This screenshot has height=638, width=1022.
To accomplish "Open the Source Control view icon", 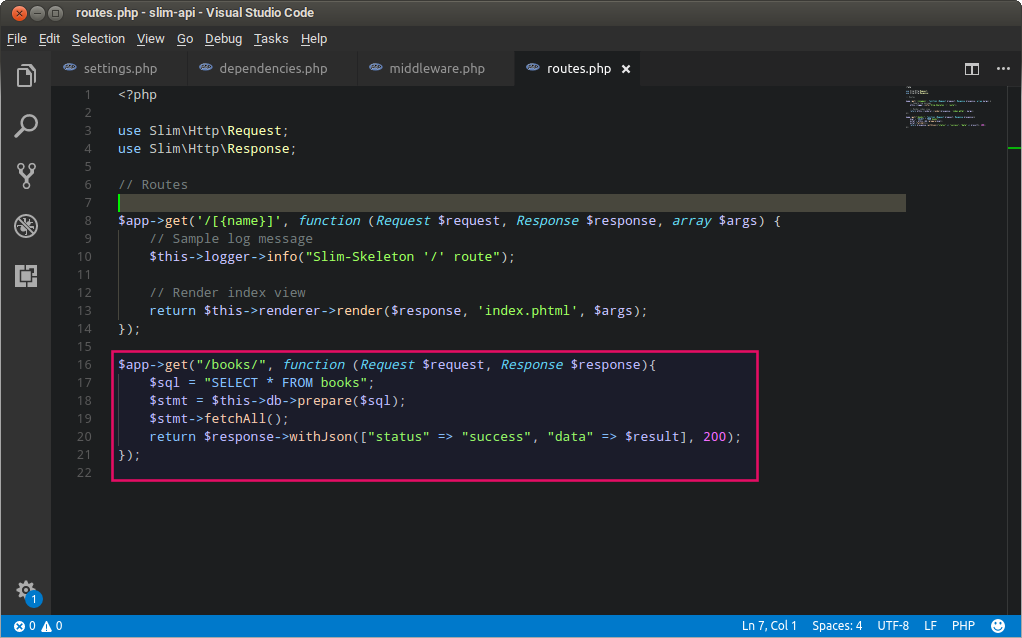I will pos(26,176).
